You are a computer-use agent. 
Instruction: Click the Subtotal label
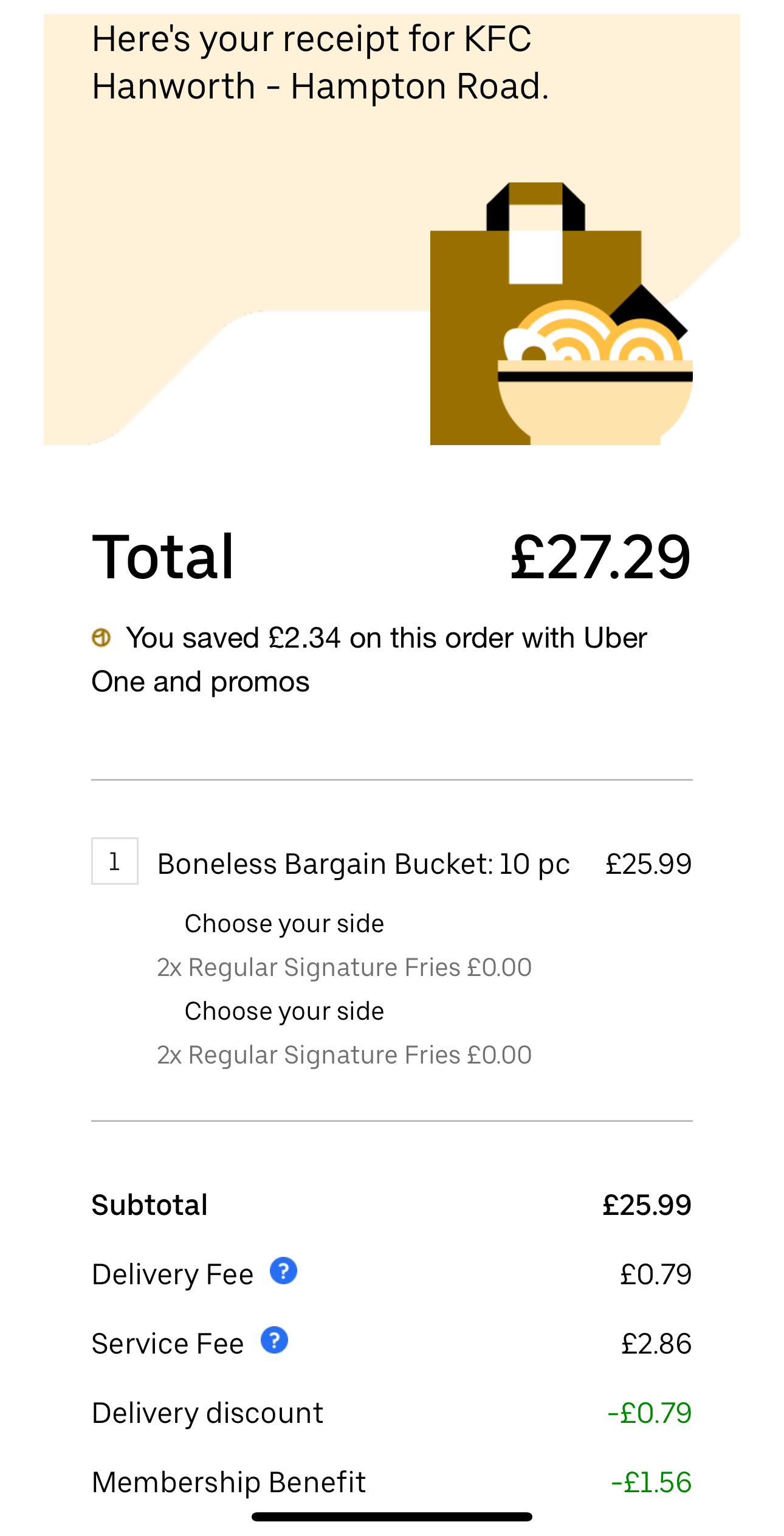(x=150, y=1205)
